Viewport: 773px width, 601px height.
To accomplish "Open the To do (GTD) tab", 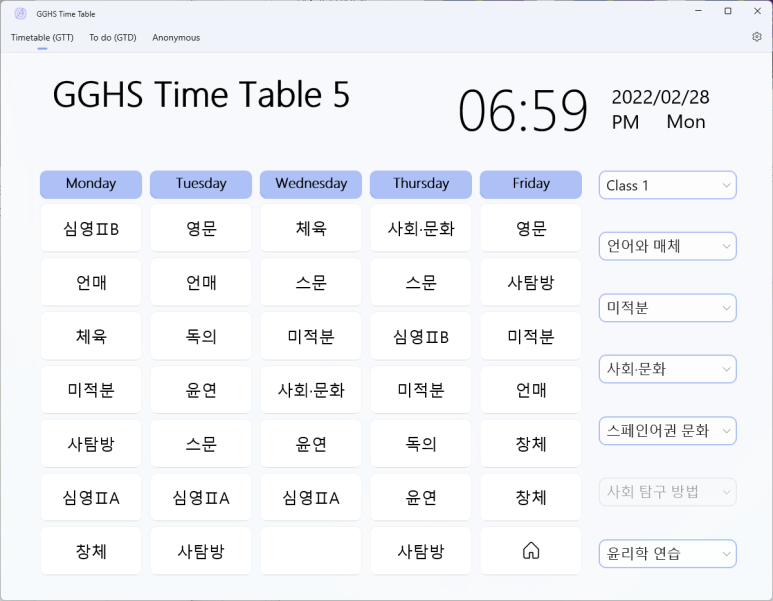I will 113,37.
